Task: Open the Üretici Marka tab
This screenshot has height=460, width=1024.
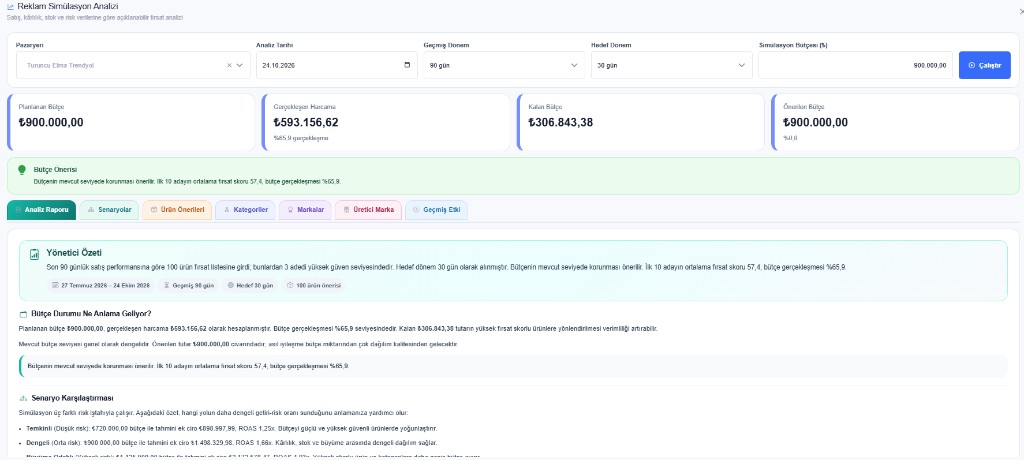Action: [x=368, y=210]
